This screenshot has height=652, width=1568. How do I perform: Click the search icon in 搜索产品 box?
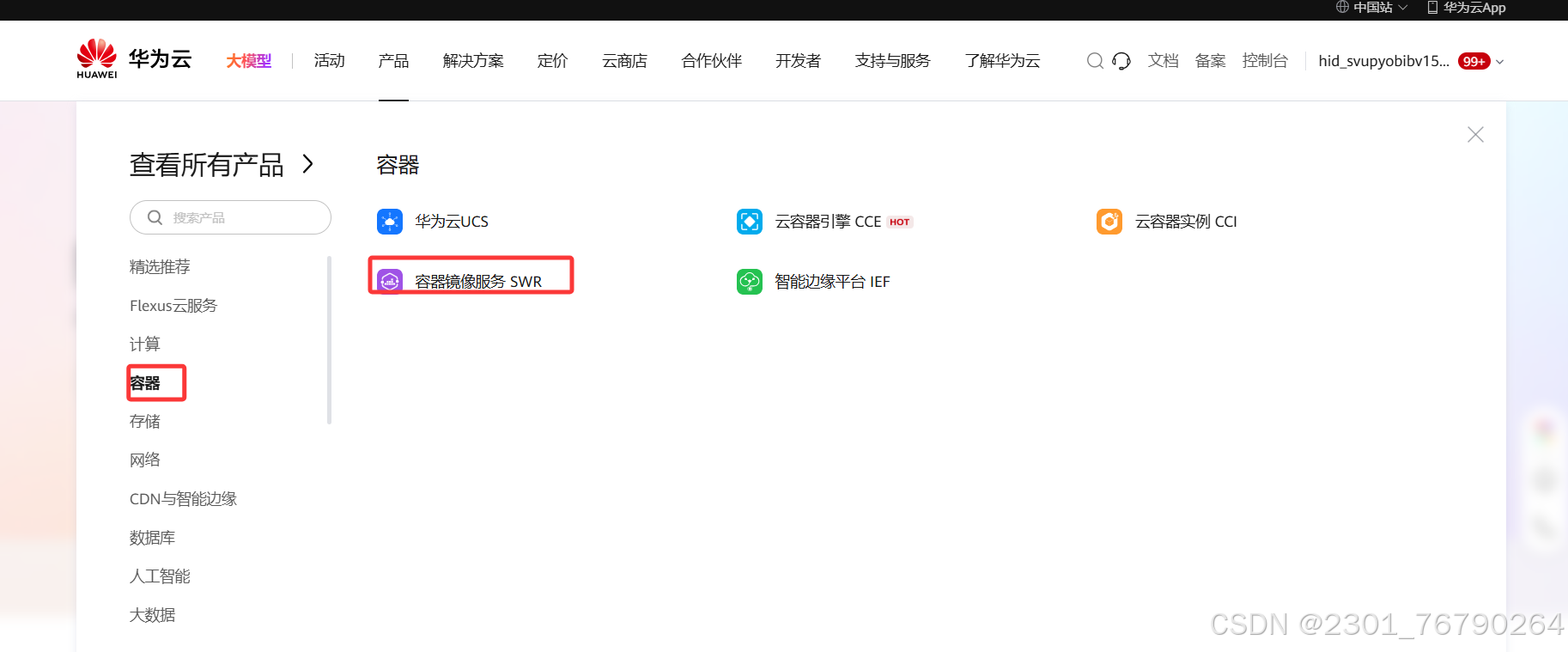pyautogui.click(x=155, y=217)
